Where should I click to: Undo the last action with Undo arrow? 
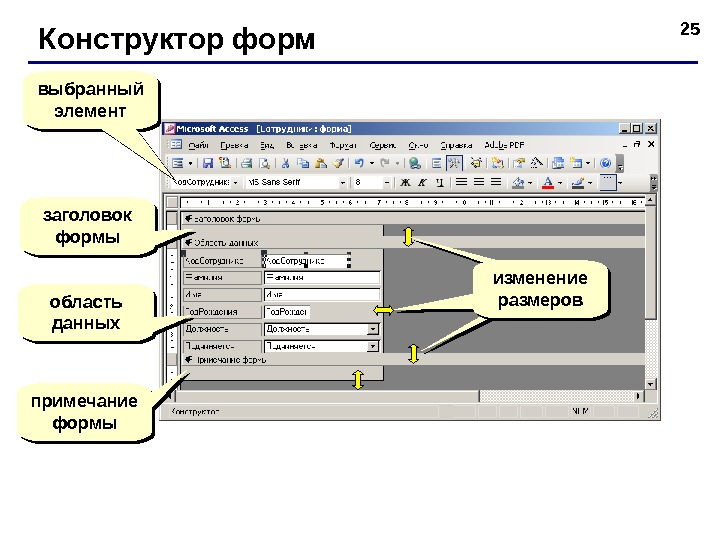click(x=359, y=163)
